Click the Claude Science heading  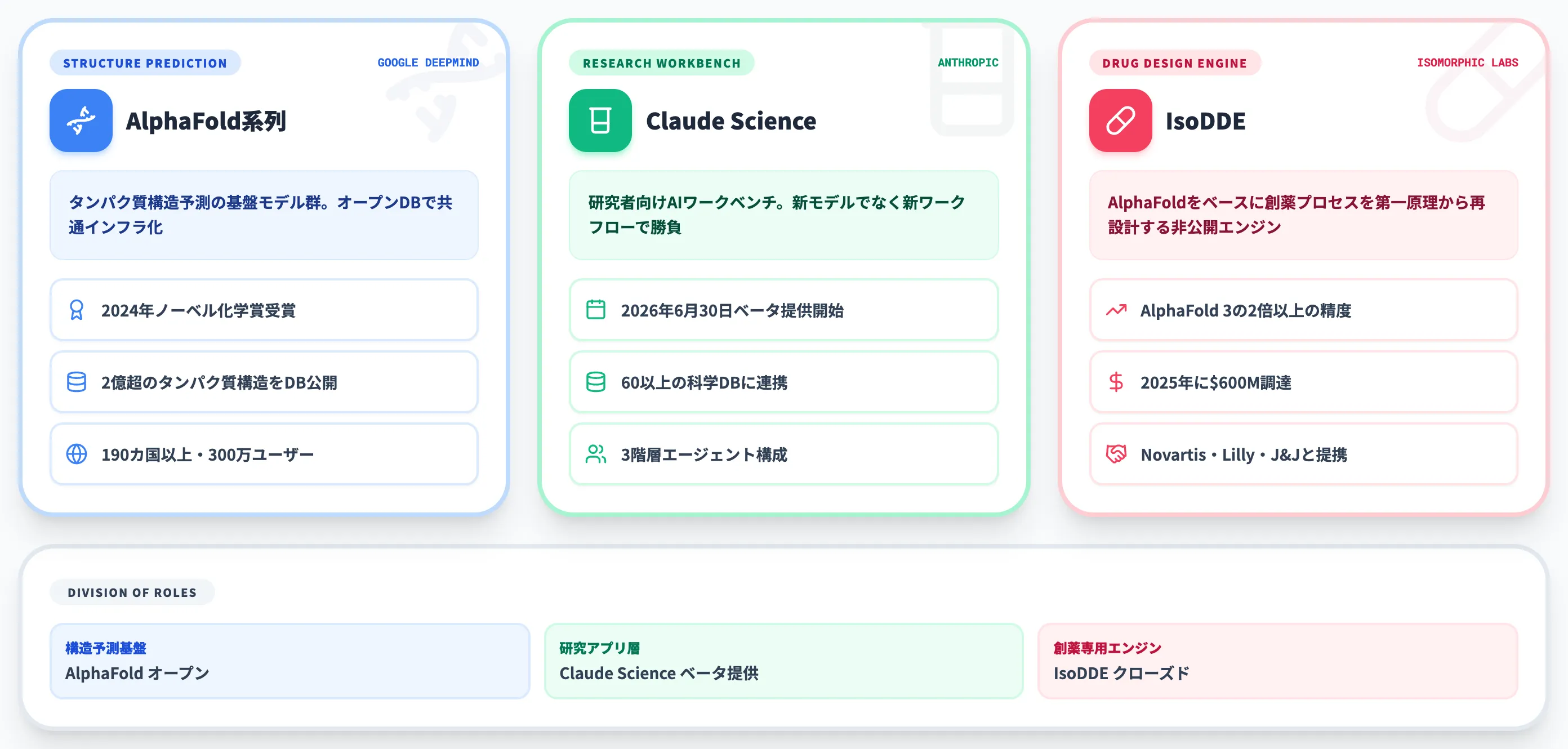point(731,121)
